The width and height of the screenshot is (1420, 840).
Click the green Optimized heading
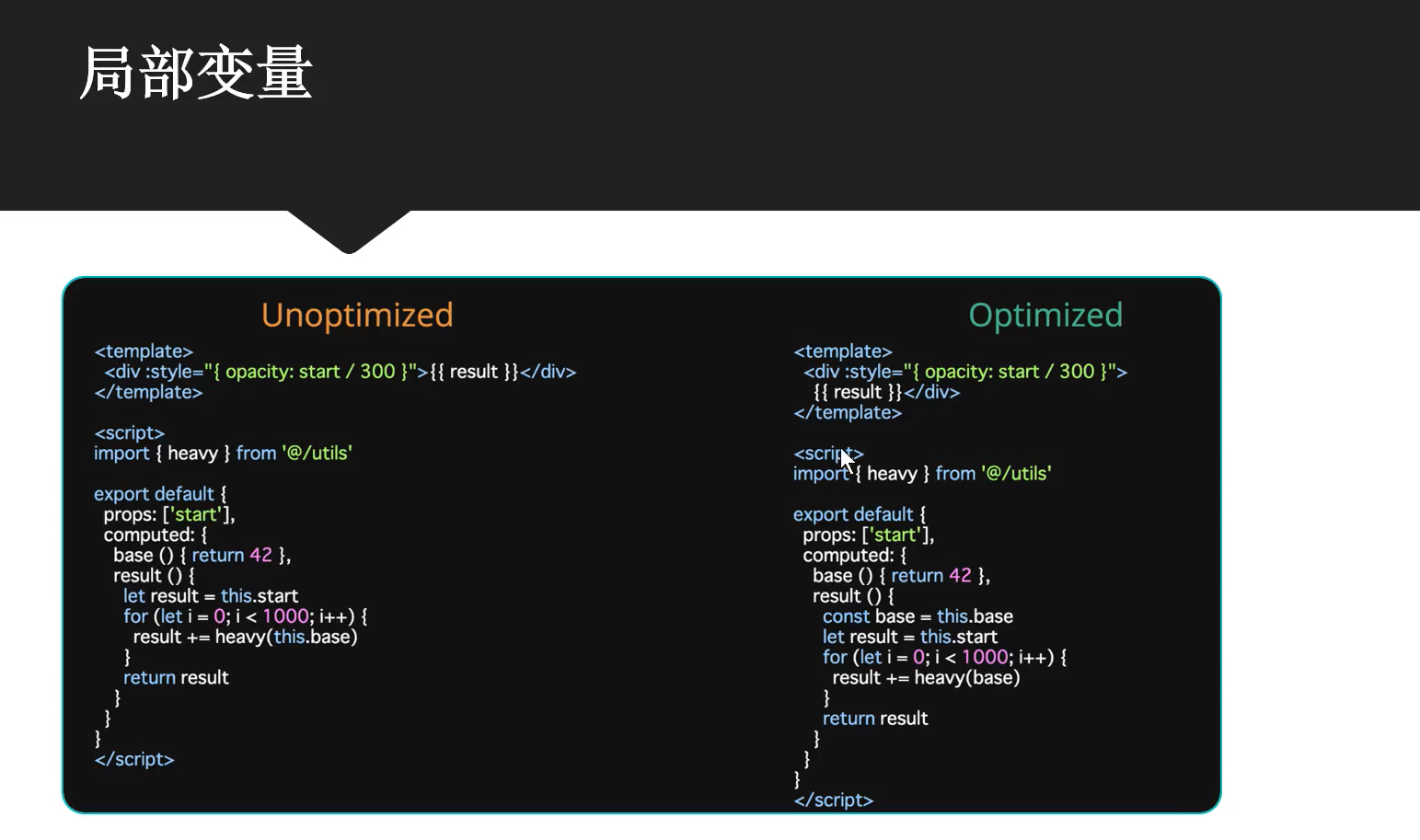pyautogui.click(x=1045, y=316)
